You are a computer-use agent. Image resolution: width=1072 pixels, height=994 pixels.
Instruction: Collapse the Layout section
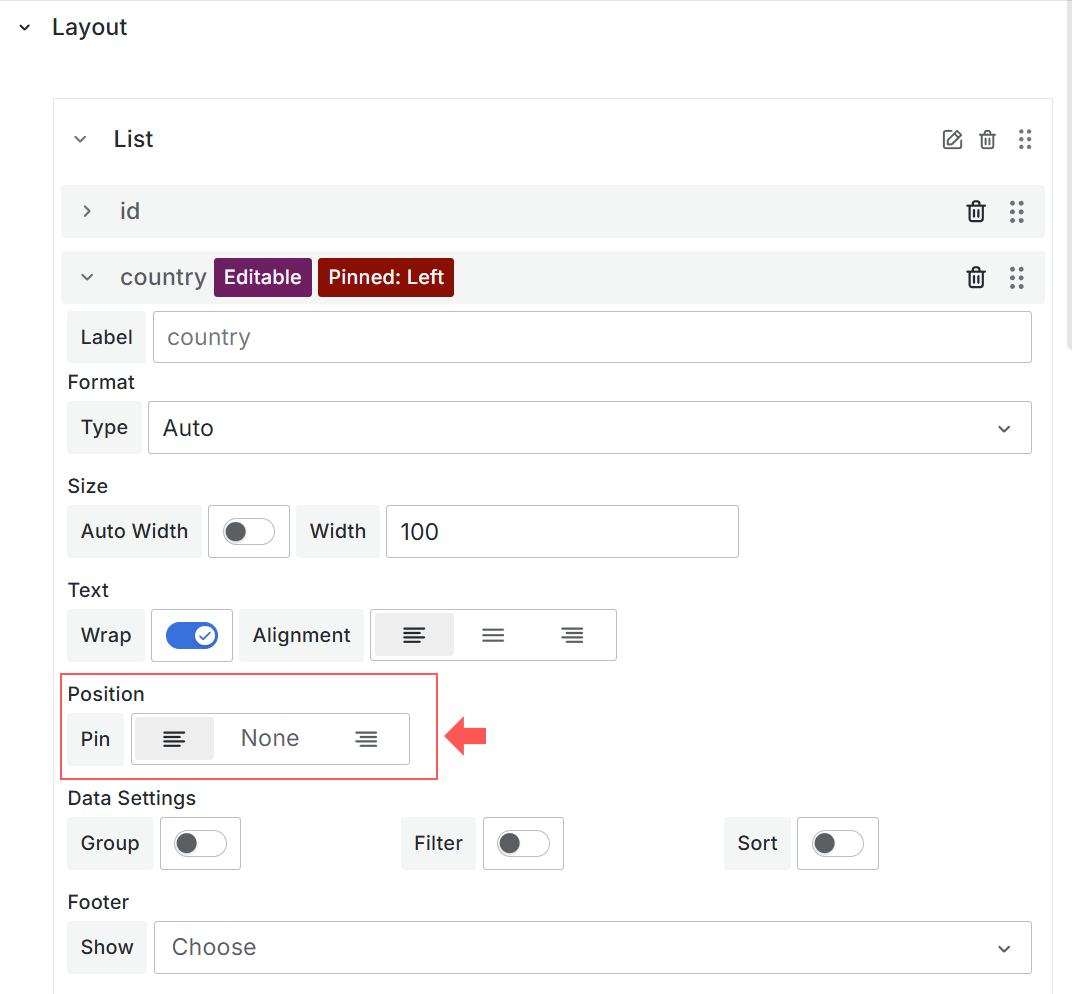click(25, 28)
